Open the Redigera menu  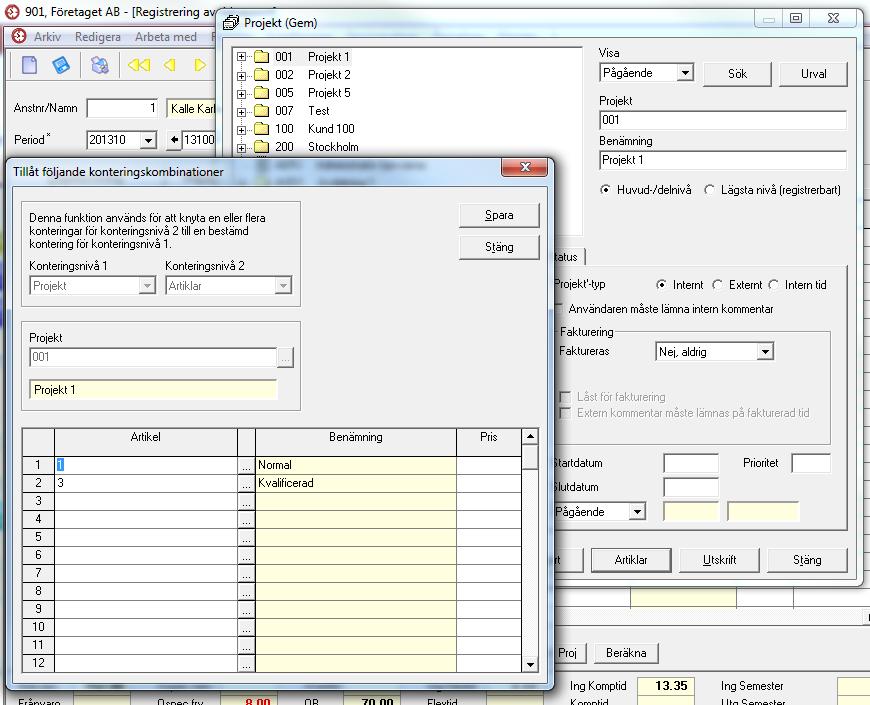(98, 37)
